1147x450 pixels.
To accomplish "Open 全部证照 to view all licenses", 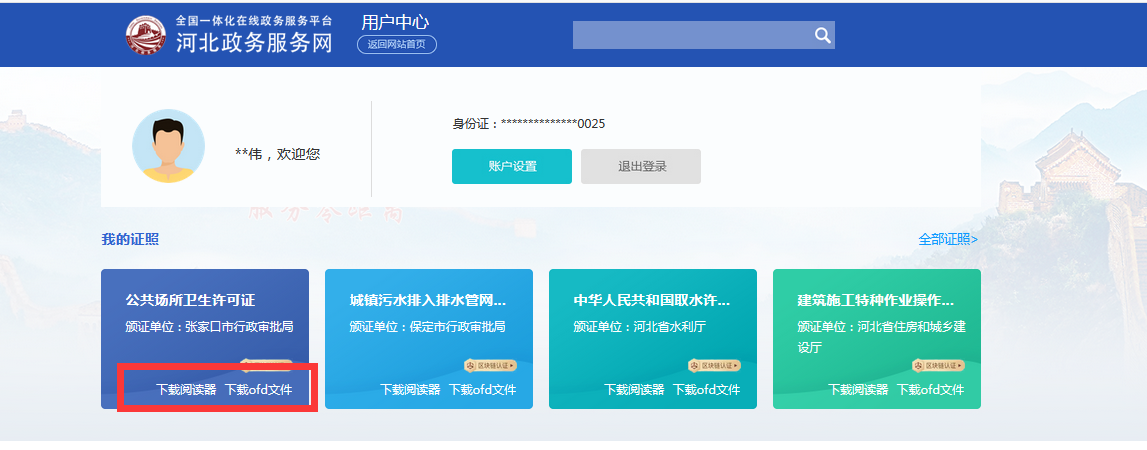I will tap(948, 239).
